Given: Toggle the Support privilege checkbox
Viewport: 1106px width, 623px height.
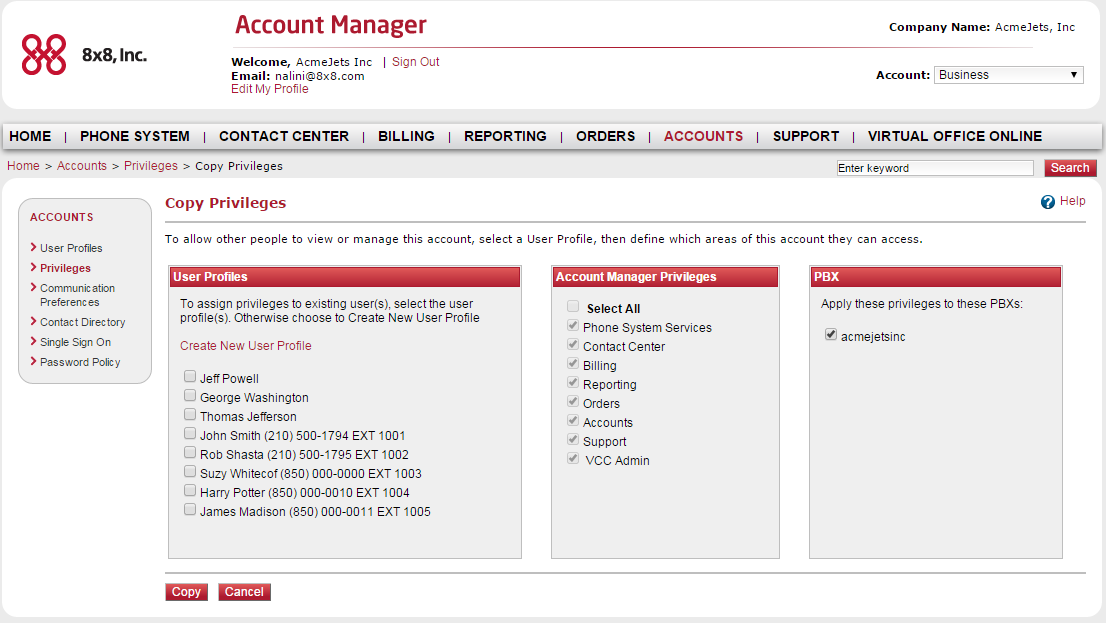Looking at the screenshot, I should [573, 440].
